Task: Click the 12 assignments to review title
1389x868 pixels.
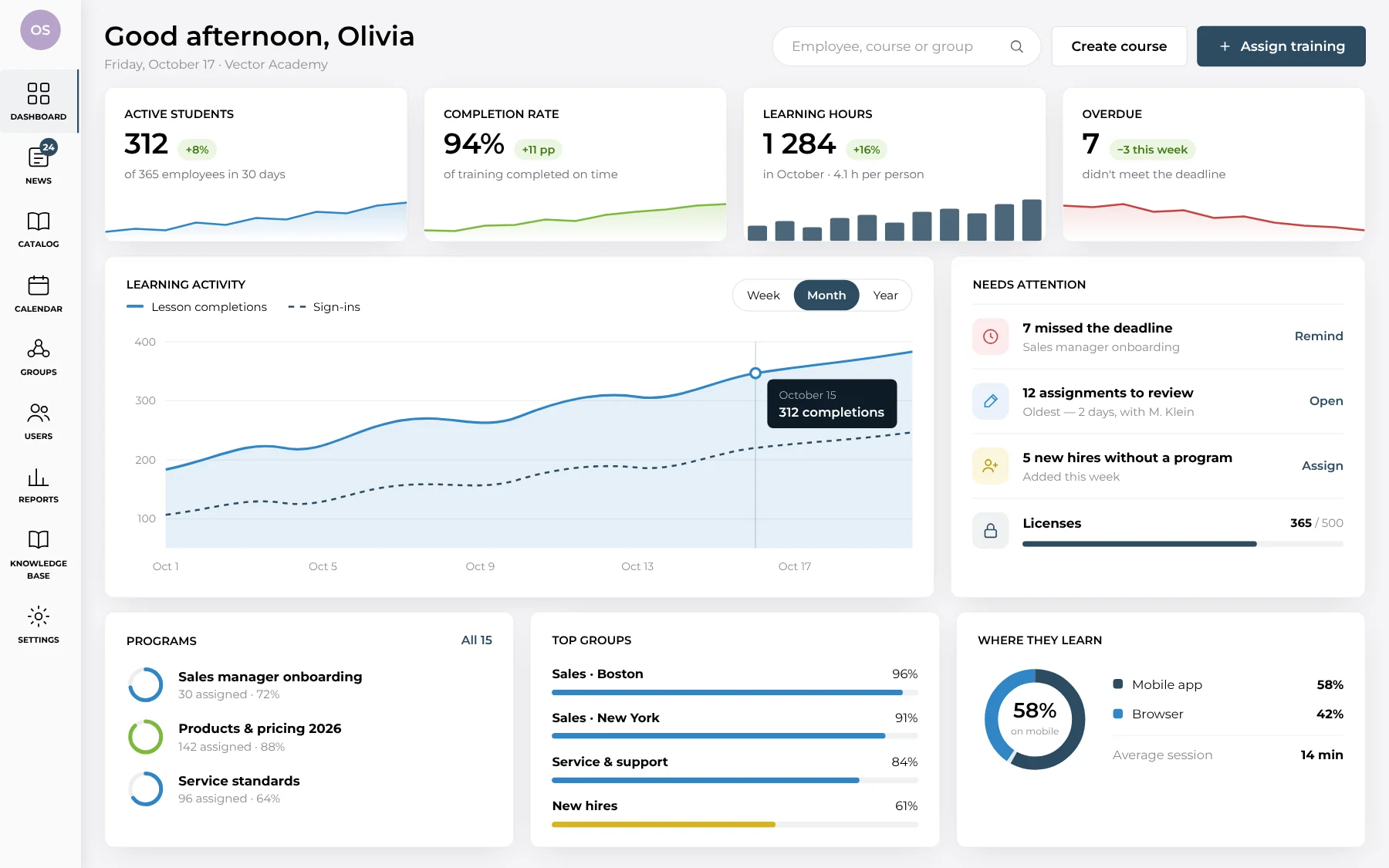Action: coord(1108,393)
